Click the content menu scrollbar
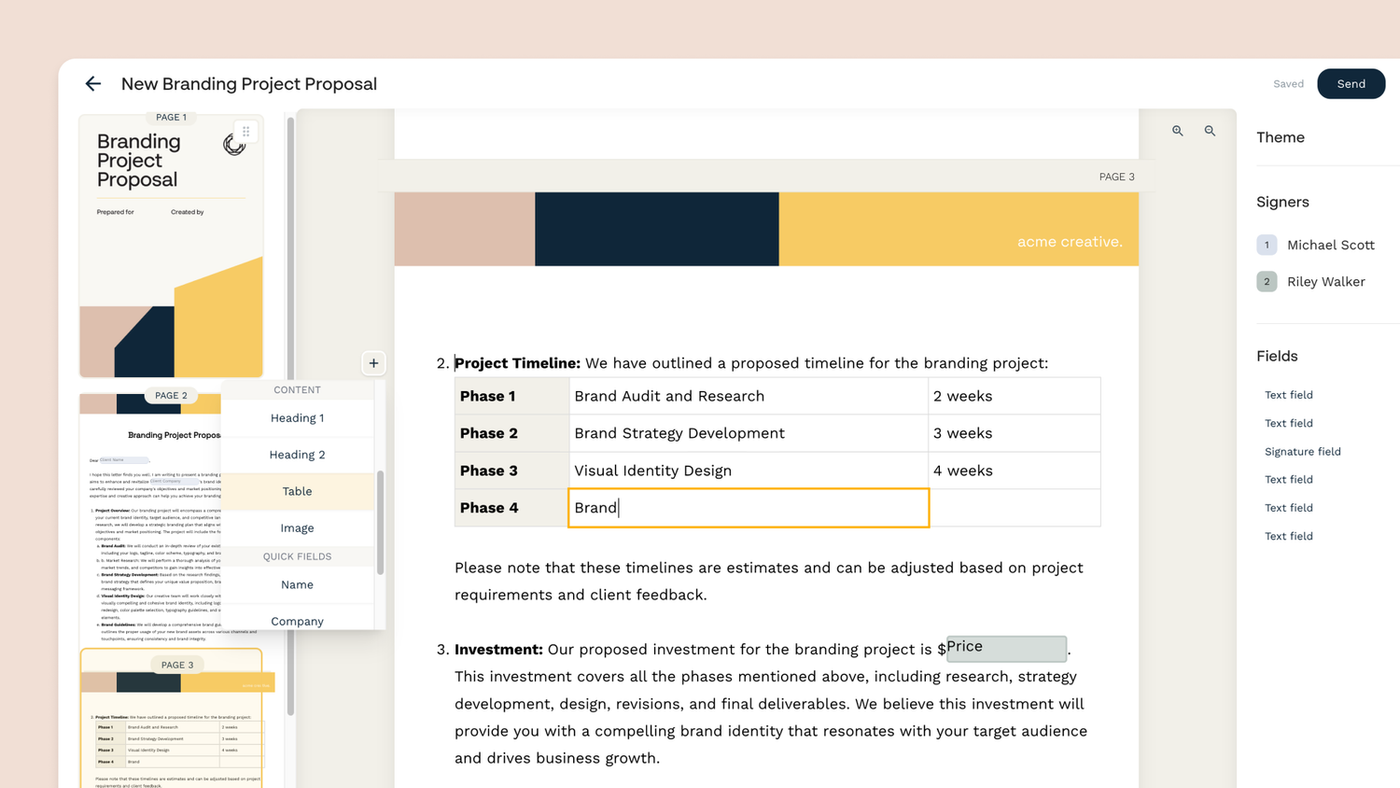Image resolution: width=1400 pixels, height=788 pixels. 380,520
